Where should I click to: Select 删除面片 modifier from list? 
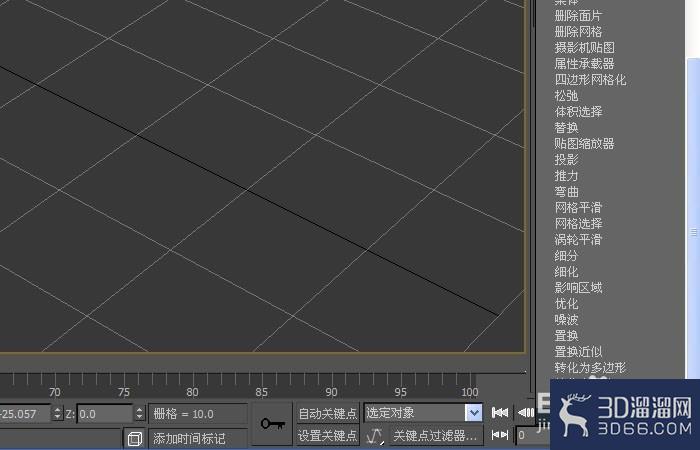pyautogui.click(x=578, y=16)
